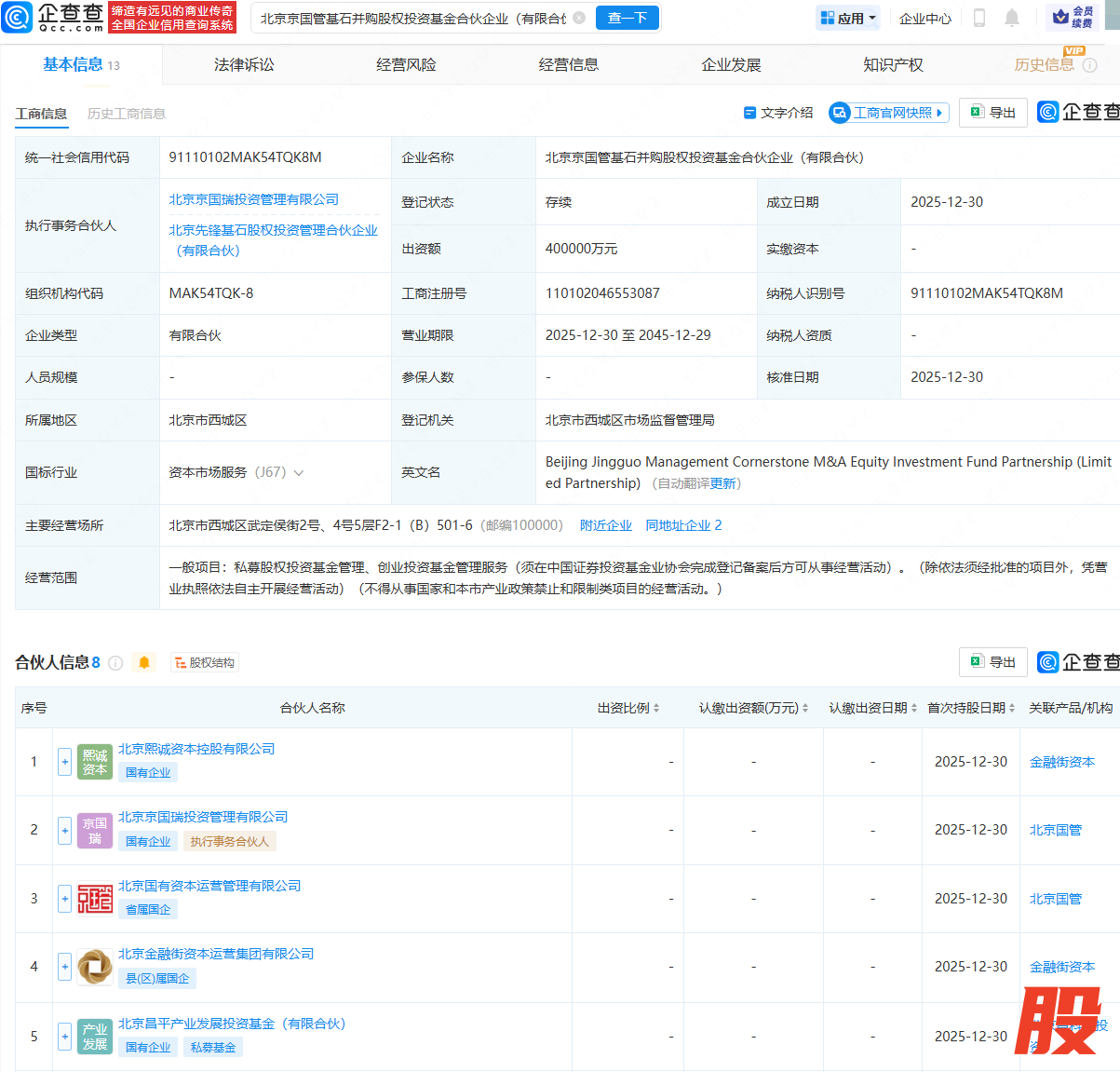Click the Qcc.com logo in the header
Viewport: 1120px width, 1072px height.
pyautogui.click(x=54, y=18)
